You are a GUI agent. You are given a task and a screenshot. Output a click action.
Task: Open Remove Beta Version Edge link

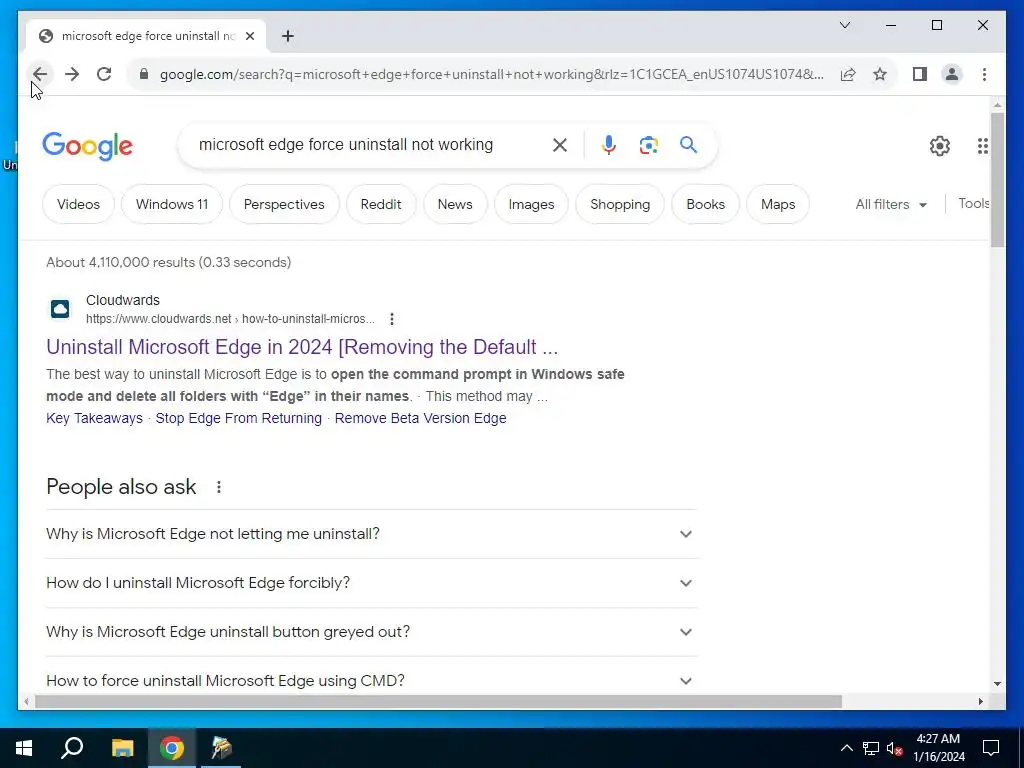[x=420, y=418]
